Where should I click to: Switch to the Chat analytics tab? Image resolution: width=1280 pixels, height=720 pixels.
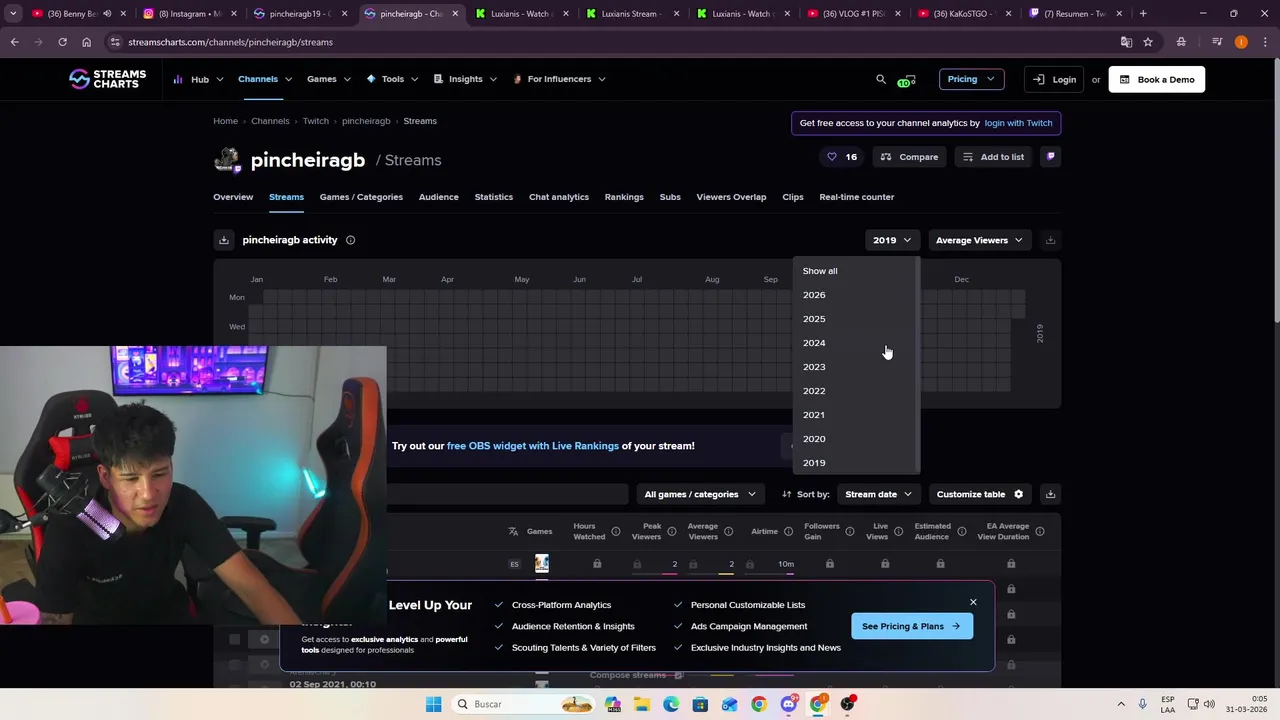click(559, 197)
